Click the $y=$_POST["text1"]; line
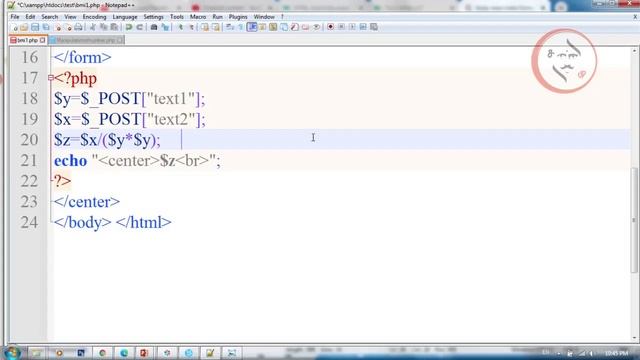 pyautogui.click(x=130, y=99)
